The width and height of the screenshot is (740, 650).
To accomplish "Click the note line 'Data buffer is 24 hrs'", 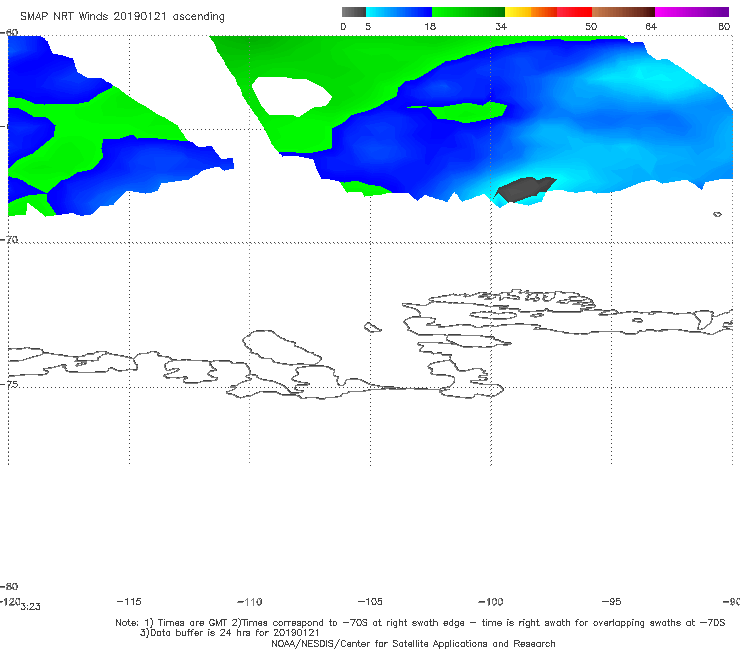I will click(x=230, y=633).
